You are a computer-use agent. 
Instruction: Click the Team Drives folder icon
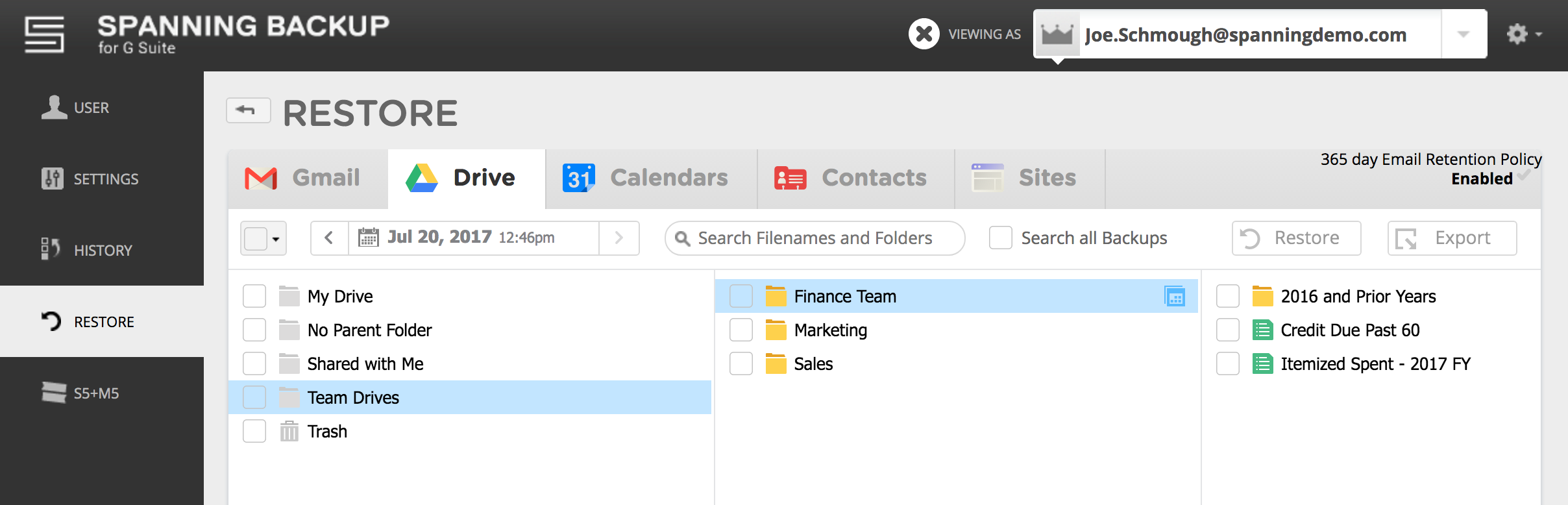tap(289, 397)
